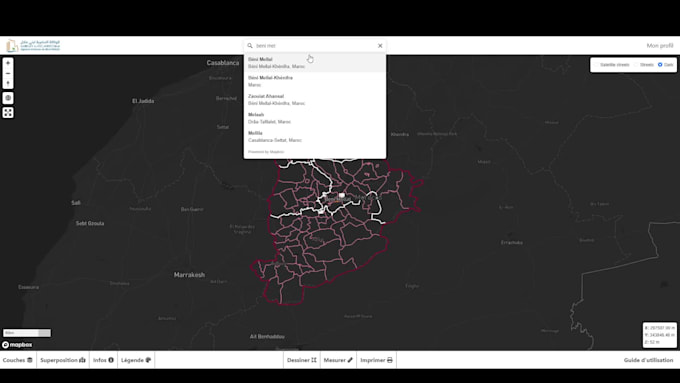
Task: Choose the 'Zaouiat Ahansal' suggestion
Action: (315, 100)
